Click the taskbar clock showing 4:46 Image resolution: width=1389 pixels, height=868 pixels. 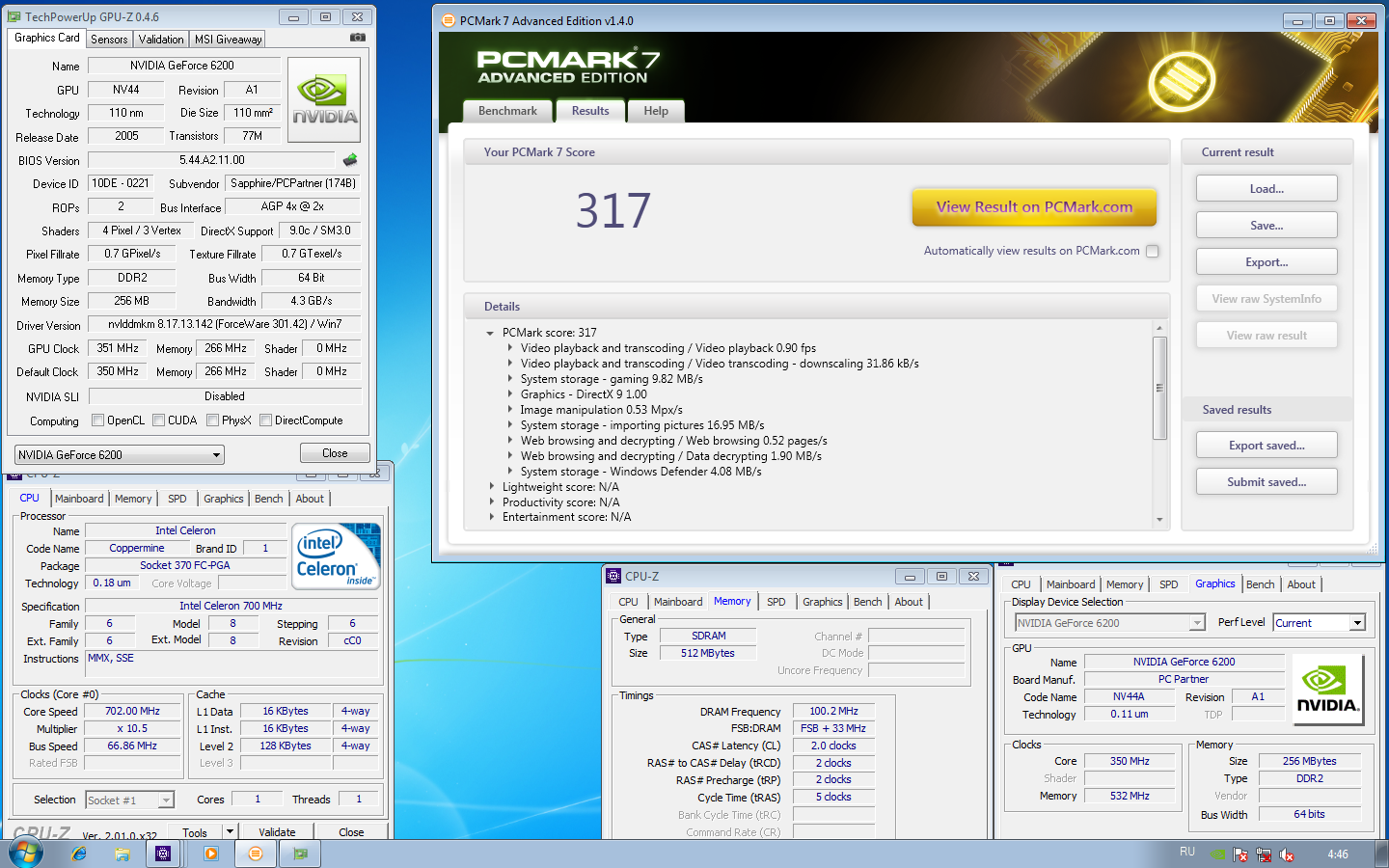point(1338,854)
